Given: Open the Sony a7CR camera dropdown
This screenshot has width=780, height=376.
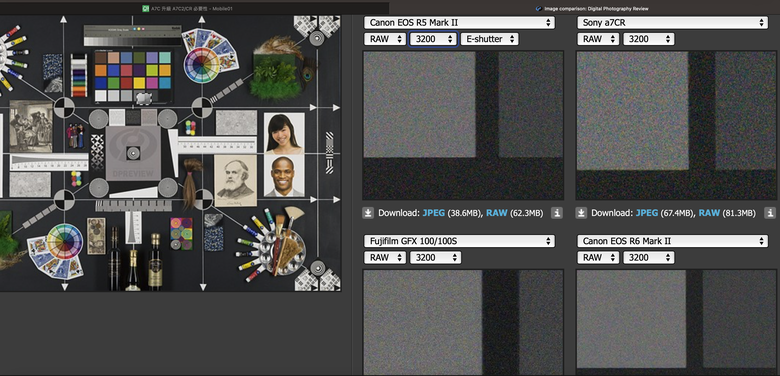Looking at the screenshot, I should 673,23.
